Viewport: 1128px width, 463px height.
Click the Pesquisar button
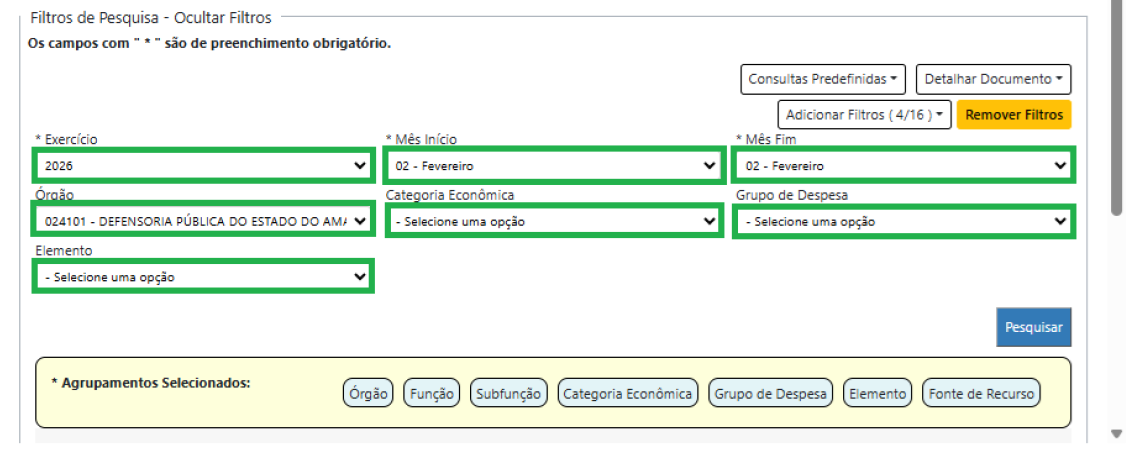point(1034,327)
